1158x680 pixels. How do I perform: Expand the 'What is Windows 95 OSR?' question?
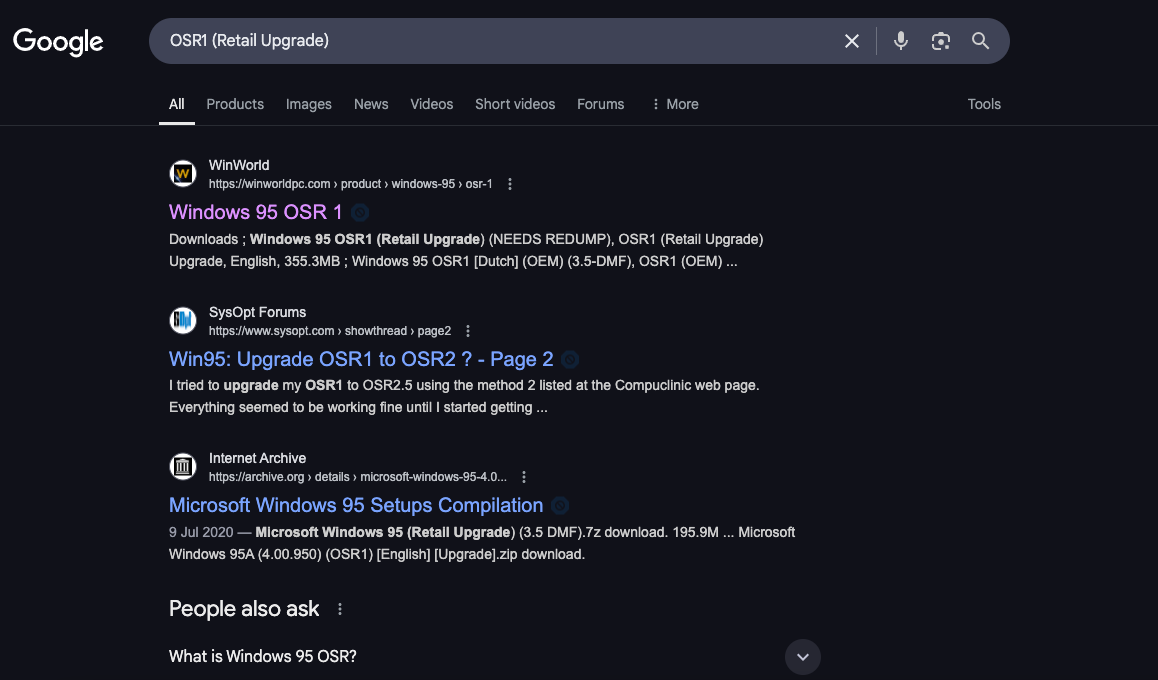(803, 657)
